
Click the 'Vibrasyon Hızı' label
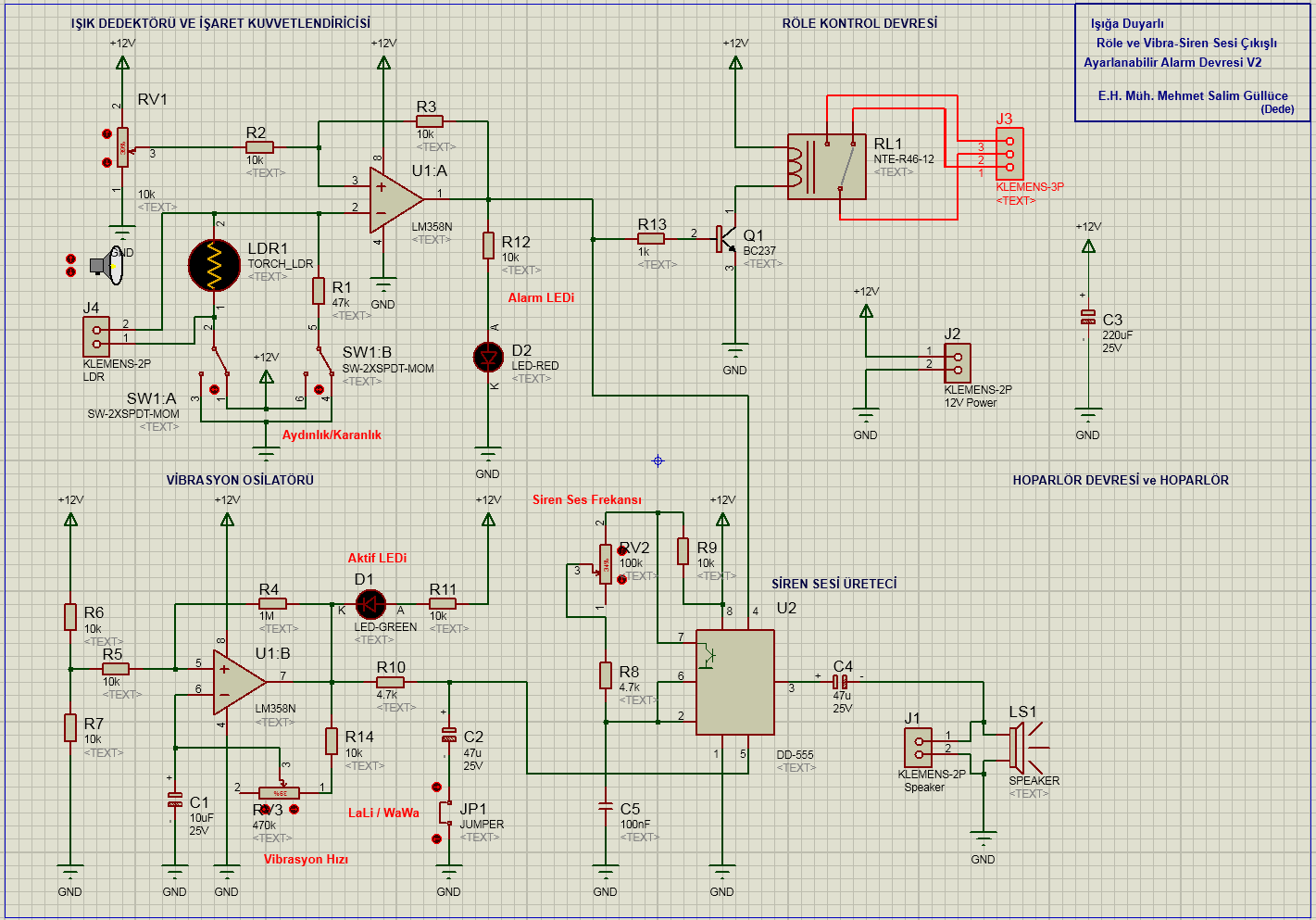tap(306, 859)
